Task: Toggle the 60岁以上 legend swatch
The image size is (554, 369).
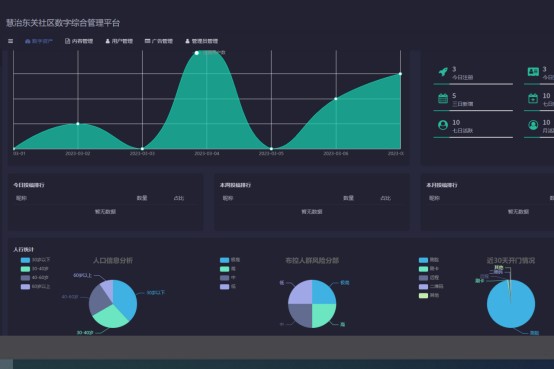Action: coord(25,287)
